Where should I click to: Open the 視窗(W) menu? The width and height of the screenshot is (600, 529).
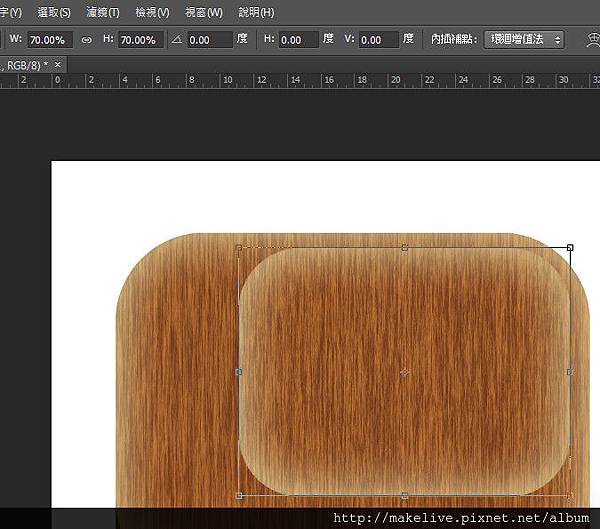click(204, 13)
